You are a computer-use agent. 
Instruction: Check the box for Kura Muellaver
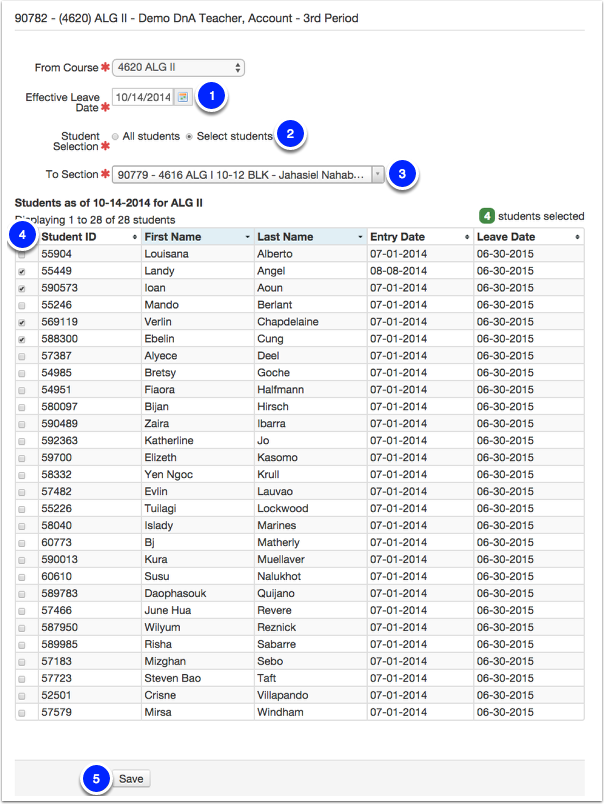pos(22,560)
